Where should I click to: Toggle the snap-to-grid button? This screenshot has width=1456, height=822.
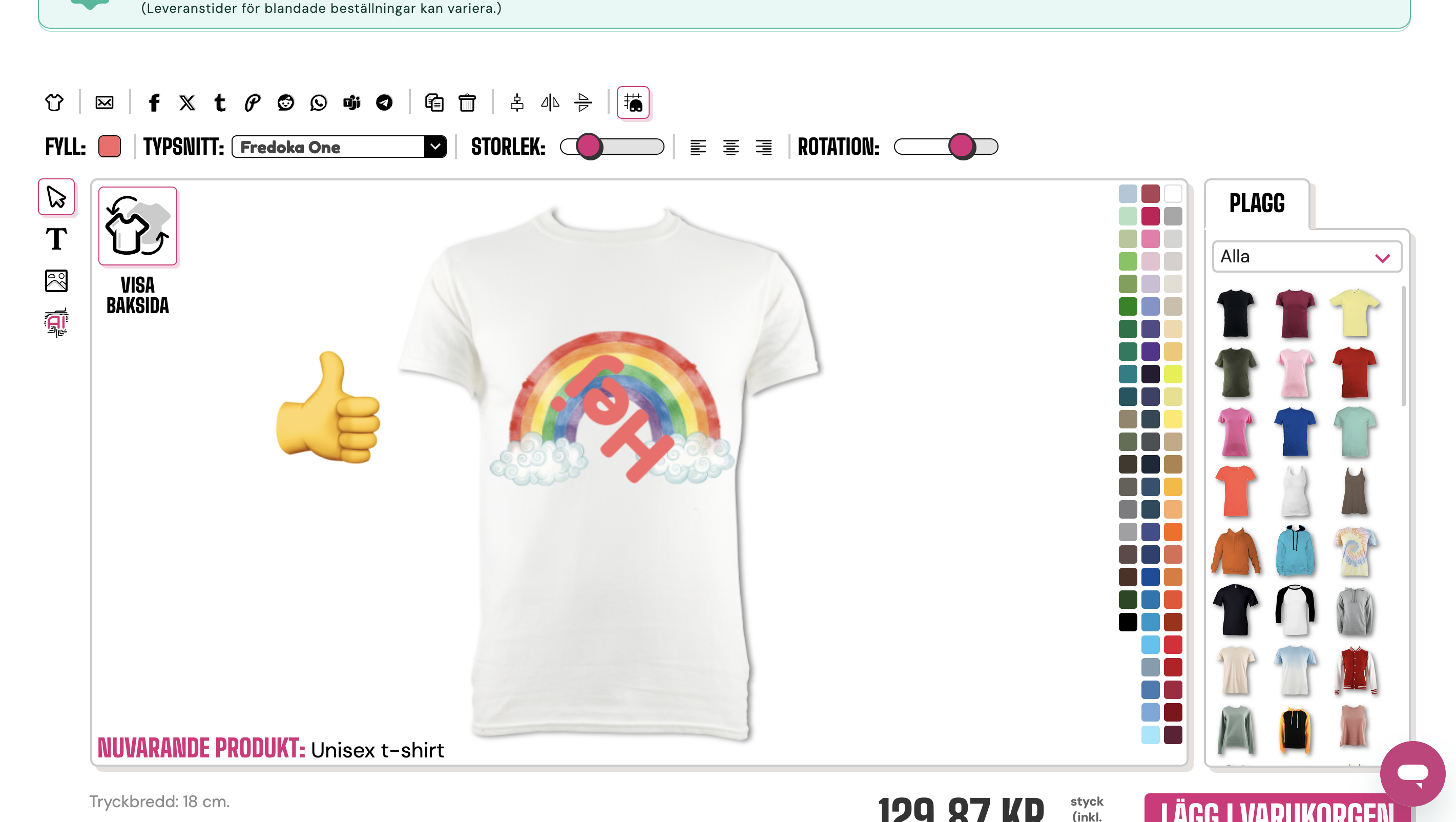pos(633,102)
